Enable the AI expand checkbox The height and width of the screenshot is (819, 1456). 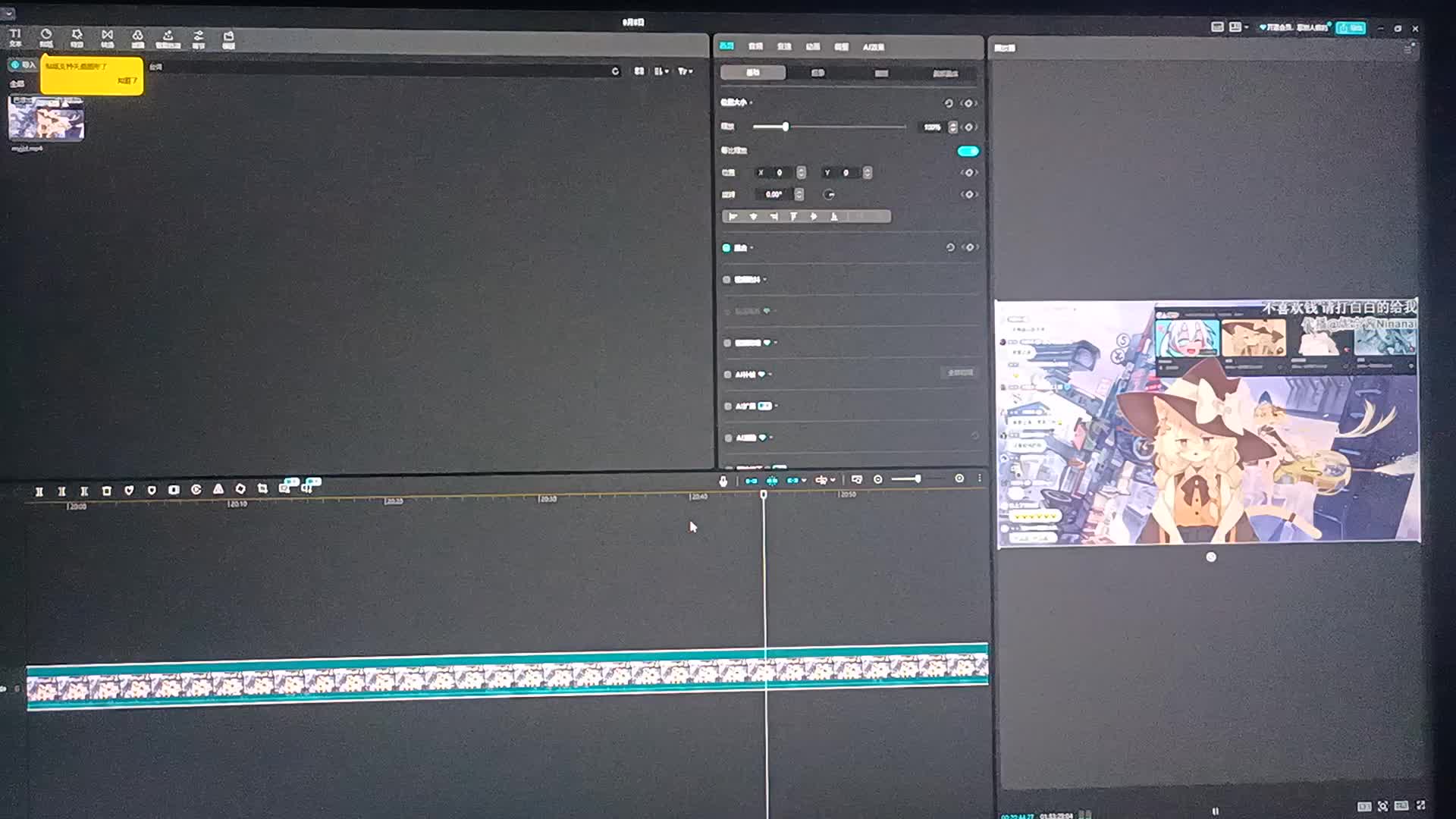(x=727, y=406)
